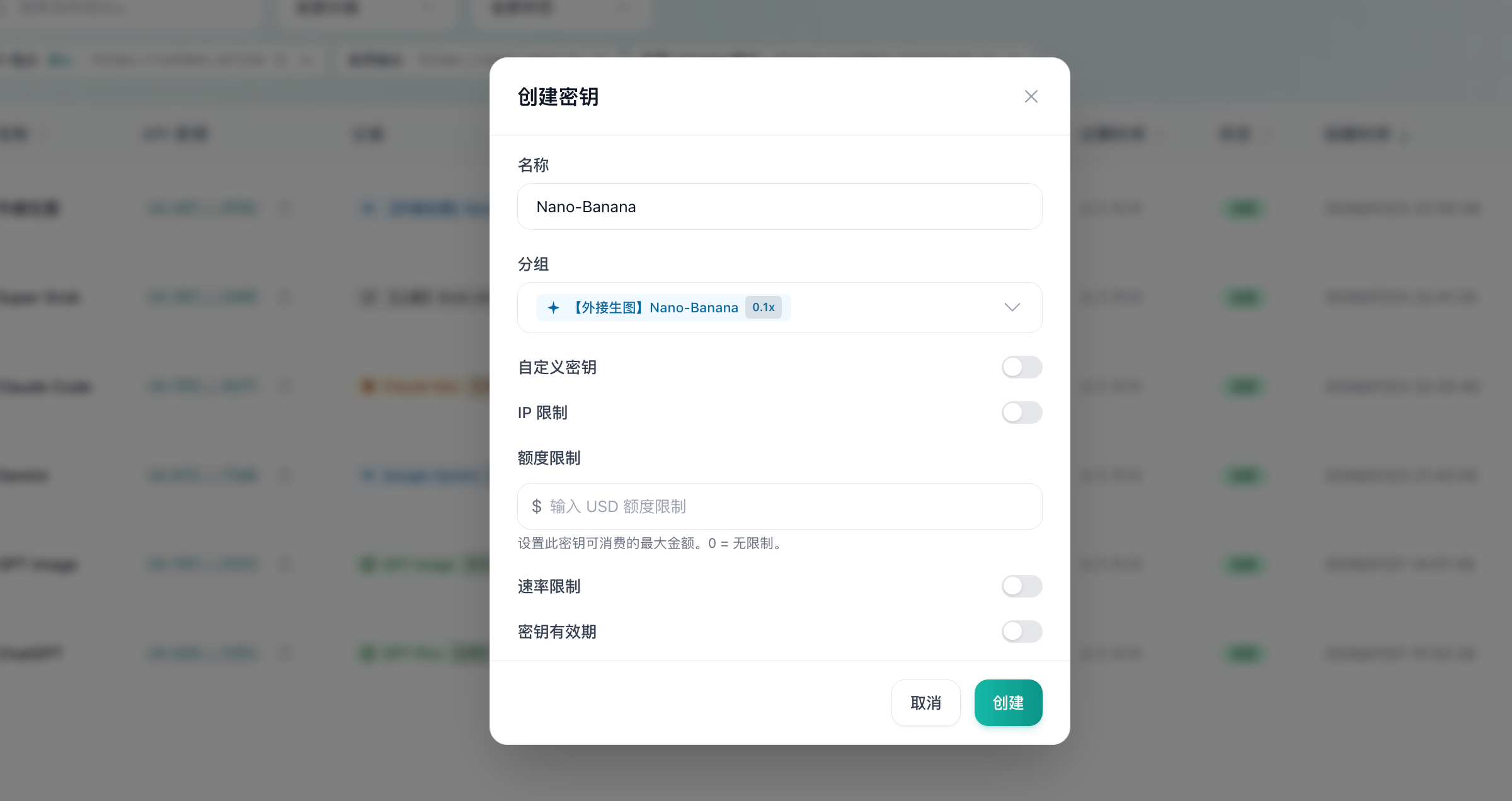Enable the 自定义密钥 switch
This screenshot has height=801, width=1512.
click(x=1022, y=367)
